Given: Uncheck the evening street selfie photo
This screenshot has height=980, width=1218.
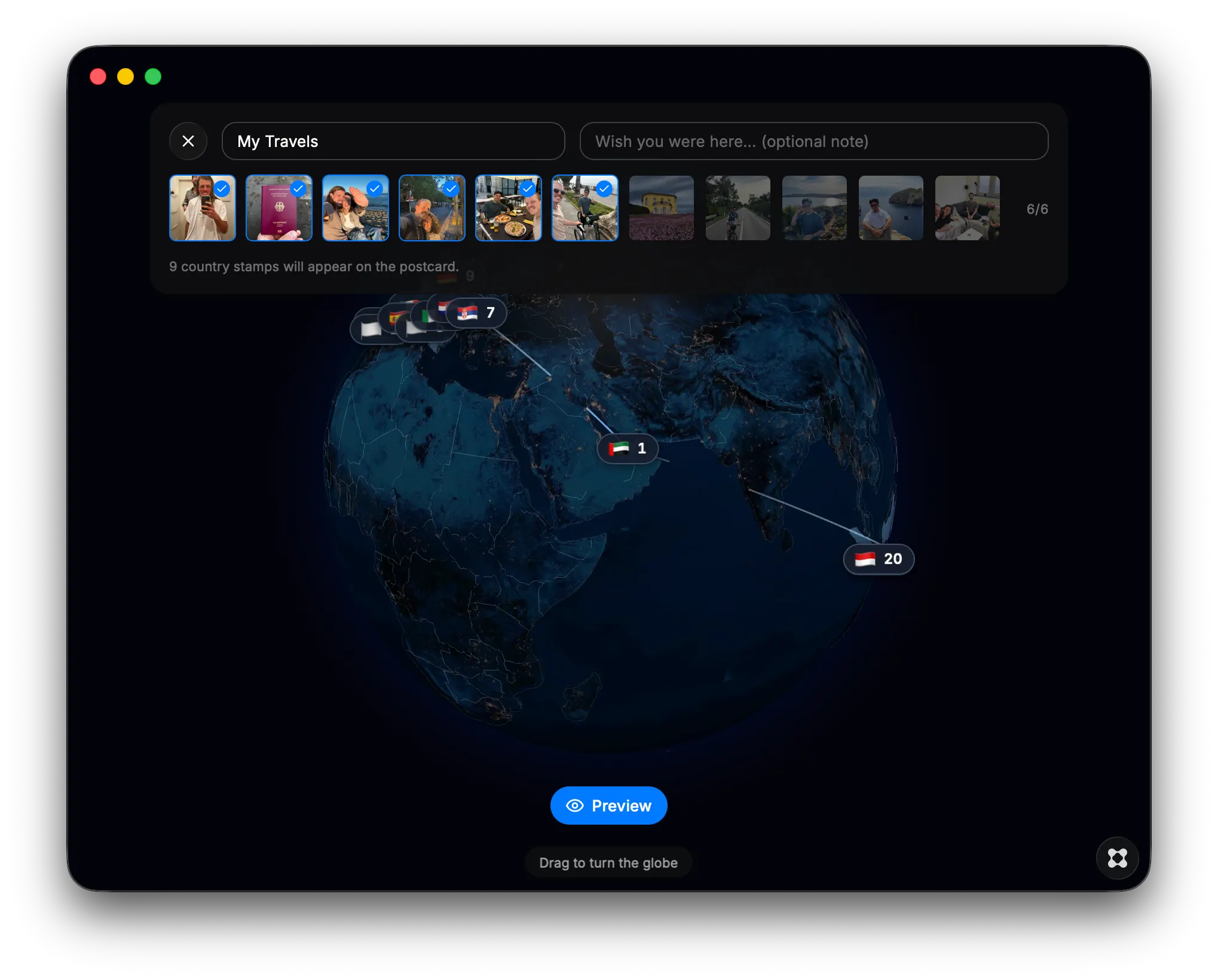Looking at the screenshot, I should tap(432, 208).
